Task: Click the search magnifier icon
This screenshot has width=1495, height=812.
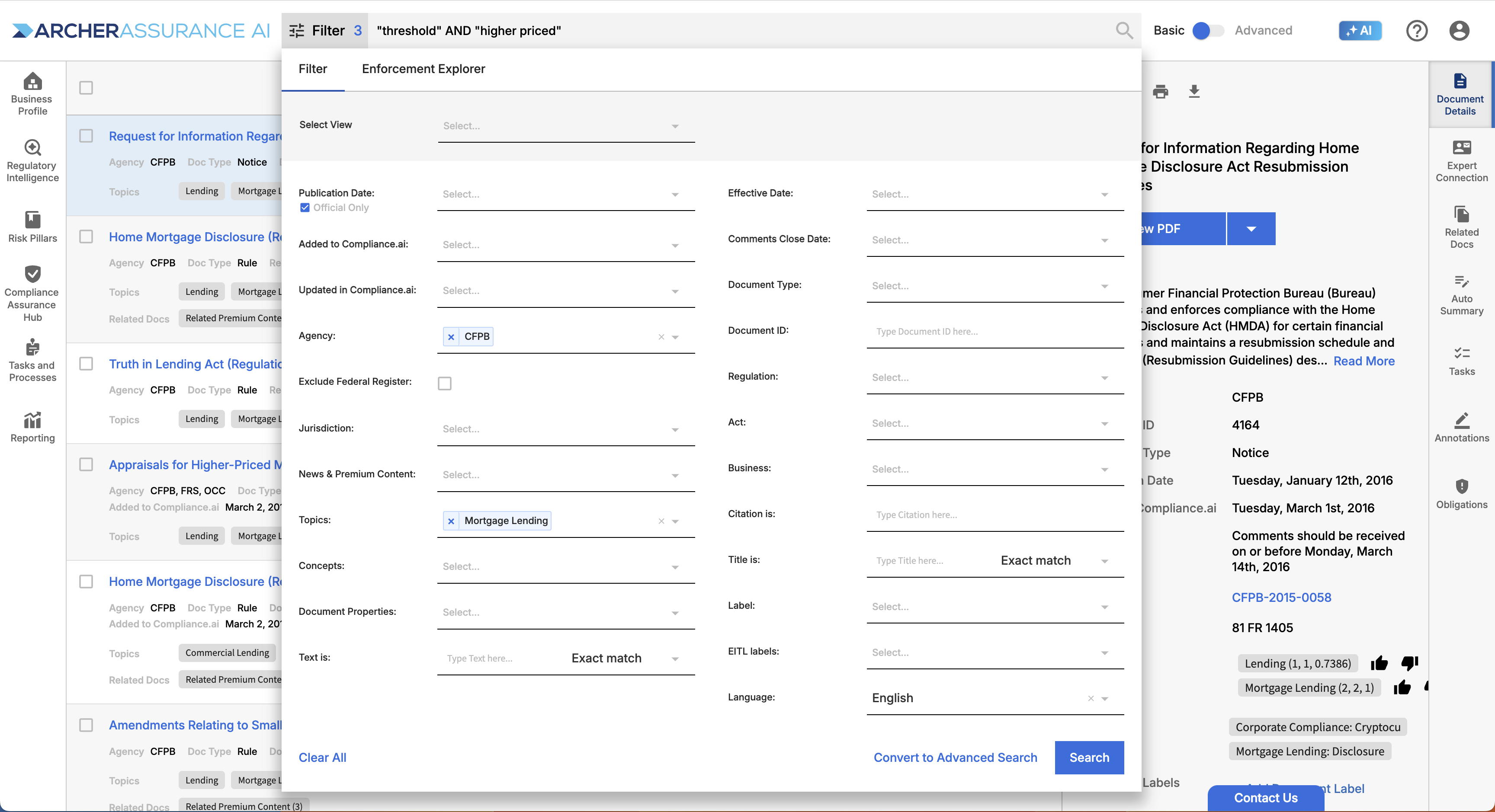Action: coord(1124,30)
